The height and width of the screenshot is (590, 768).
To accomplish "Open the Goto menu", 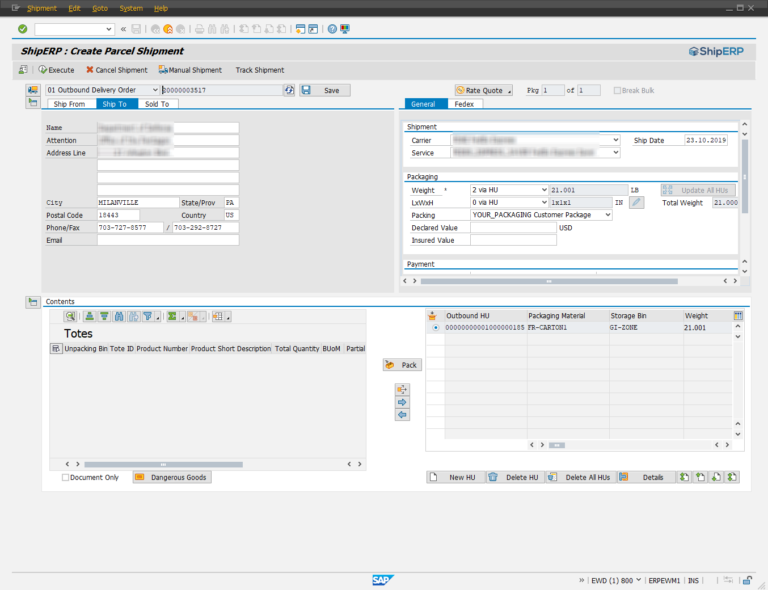I will click(x=100, y=8).
